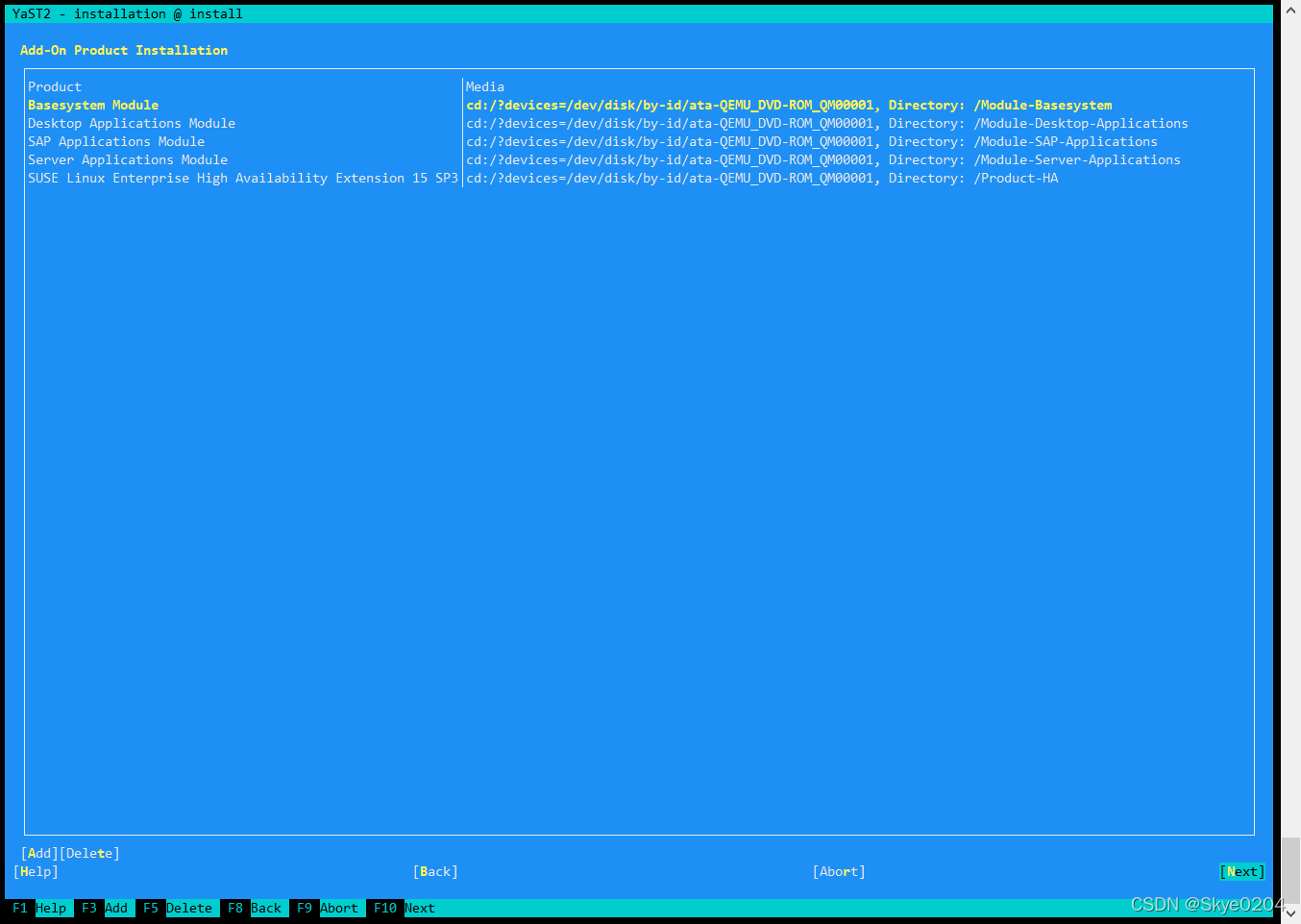Click the Media column header

[x=485, y=87]
